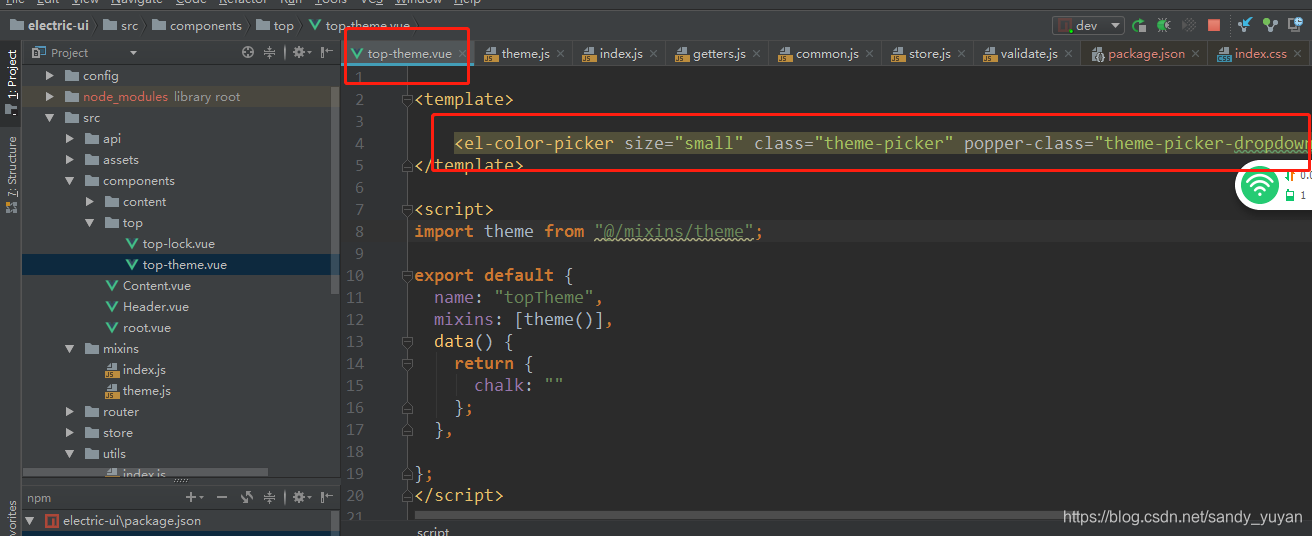Click the green Debug bug icon
The width and height of the screenshot is (1312, 536).
coord(1164,25)
